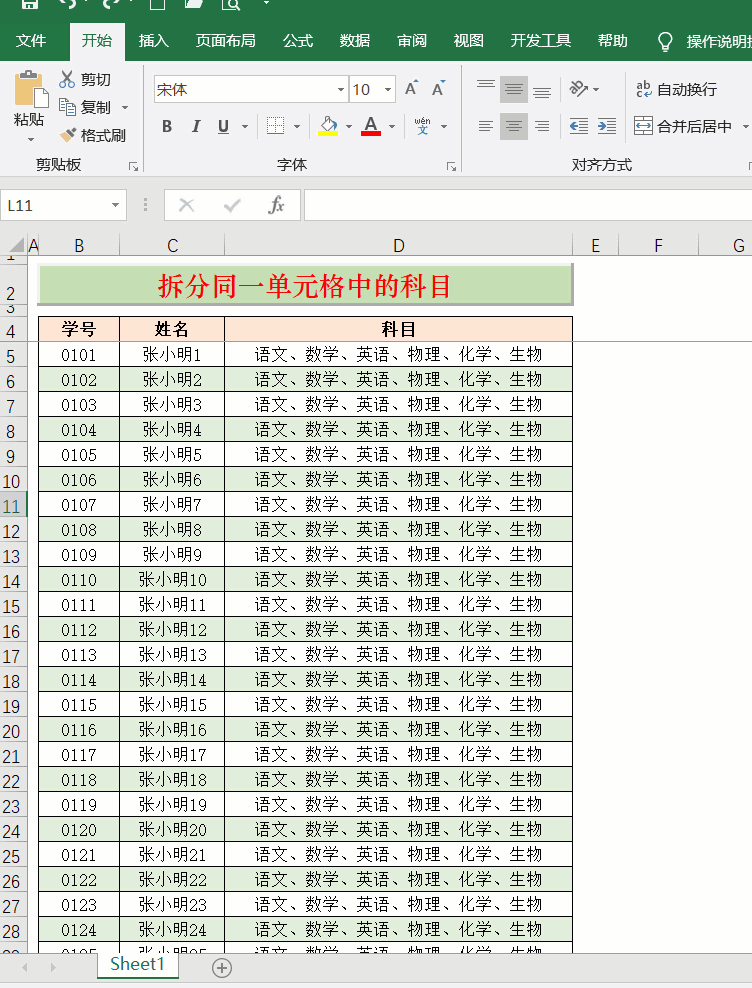Open the 开发工具 Developer tab
Screen dimensions: 752x988
(540, 41)
